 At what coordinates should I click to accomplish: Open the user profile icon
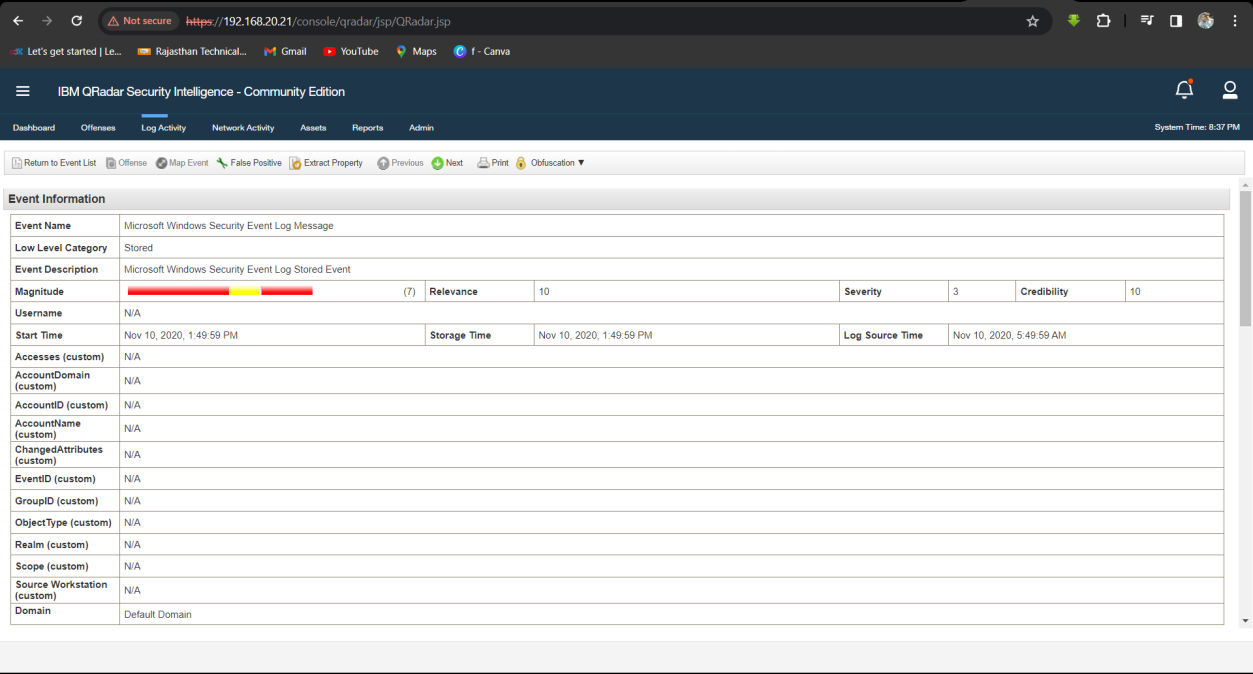[1230, 91]
